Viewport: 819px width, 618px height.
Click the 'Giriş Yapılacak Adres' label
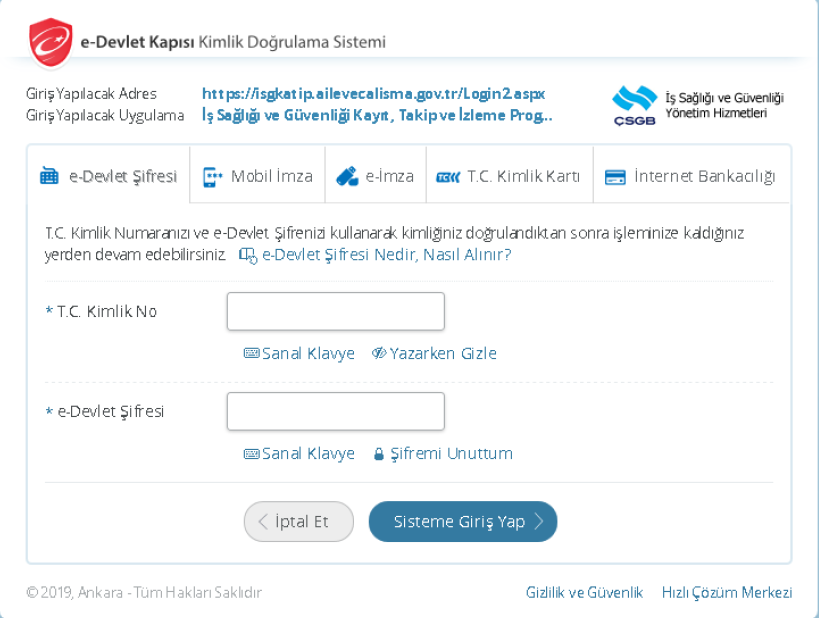[91, 94]
